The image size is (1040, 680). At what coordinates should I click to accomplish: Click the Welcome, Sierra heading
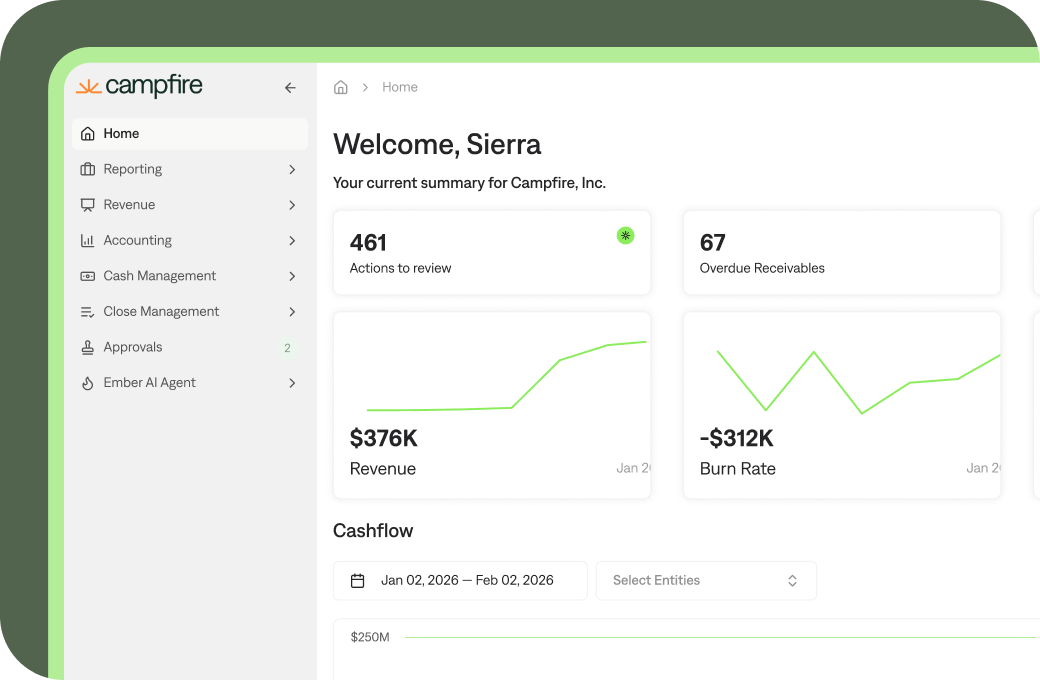point(437,145)
